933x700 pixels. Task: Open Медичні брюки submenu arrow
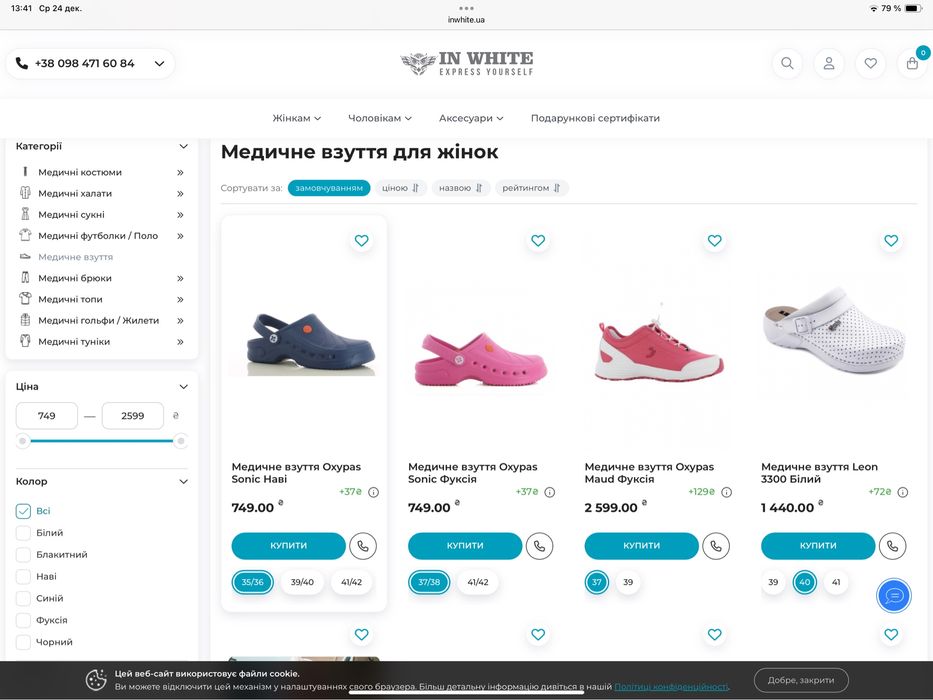coord(180,279)
